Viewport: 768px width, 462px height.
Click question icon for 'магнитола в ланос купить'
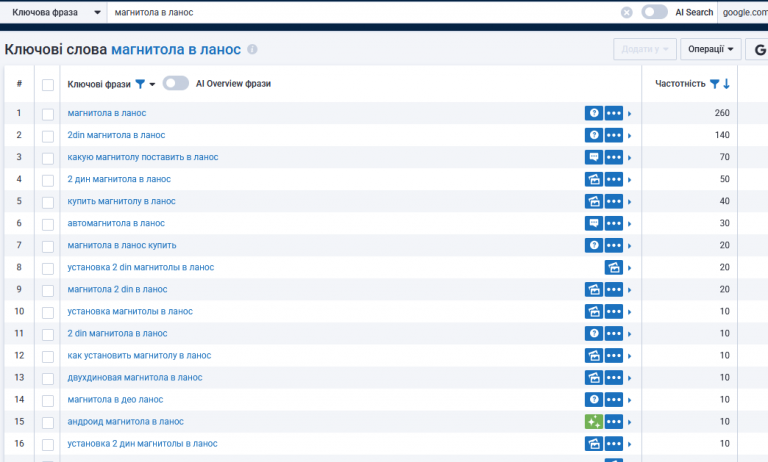(x=594, y=245)
